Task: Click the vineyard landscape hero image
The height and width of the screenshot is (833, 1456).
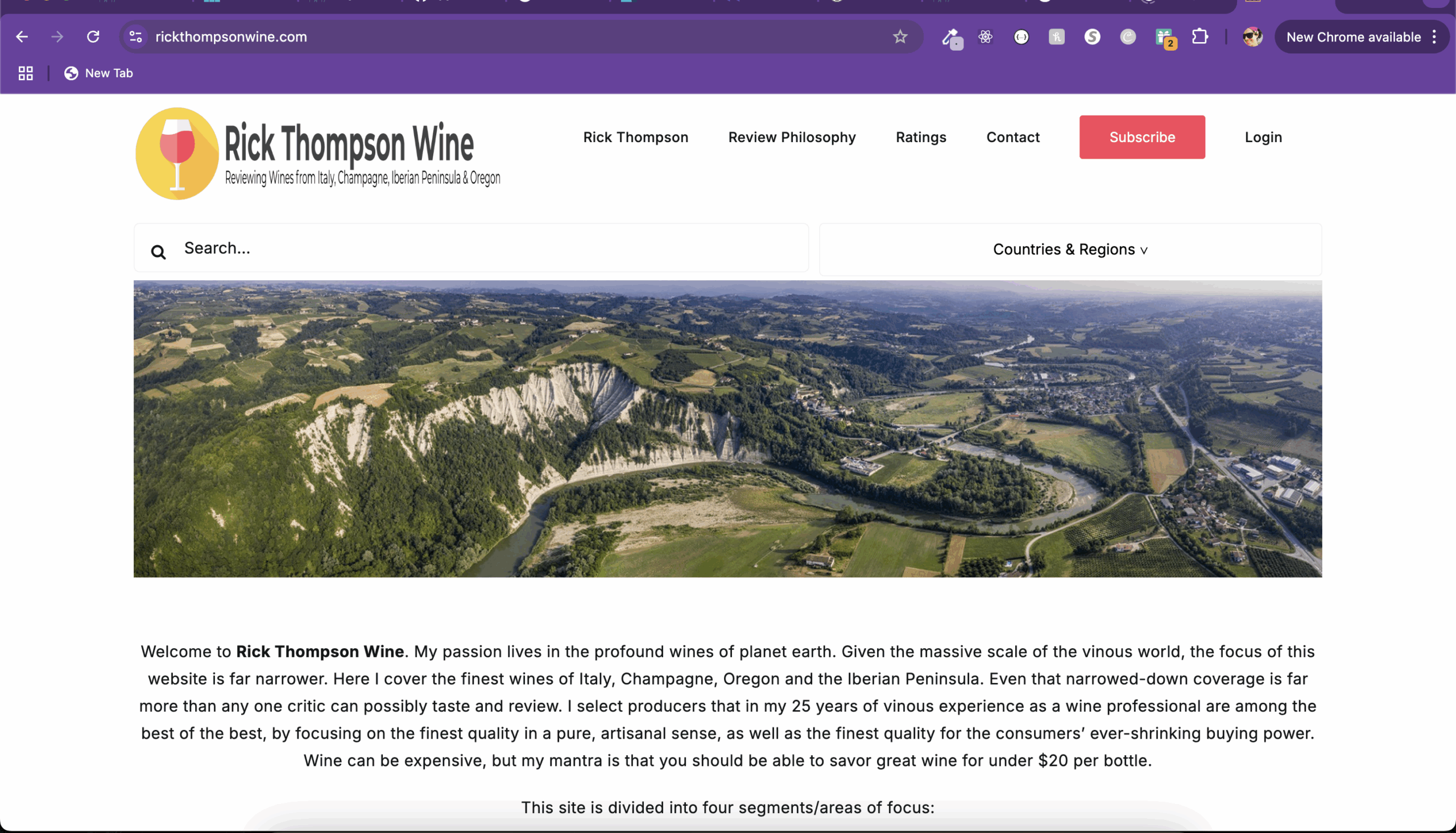Action: click(x=727, y=429)
